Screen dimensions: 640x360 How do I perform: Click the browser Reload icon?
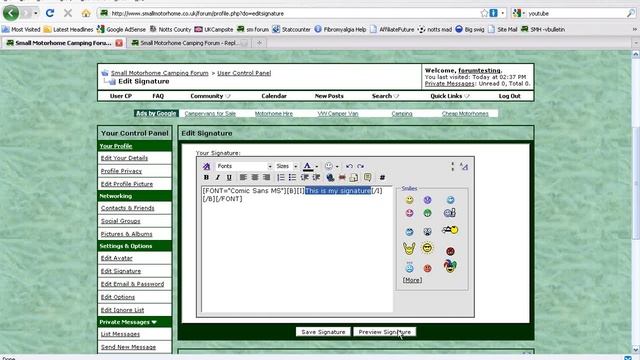point(50,13)
